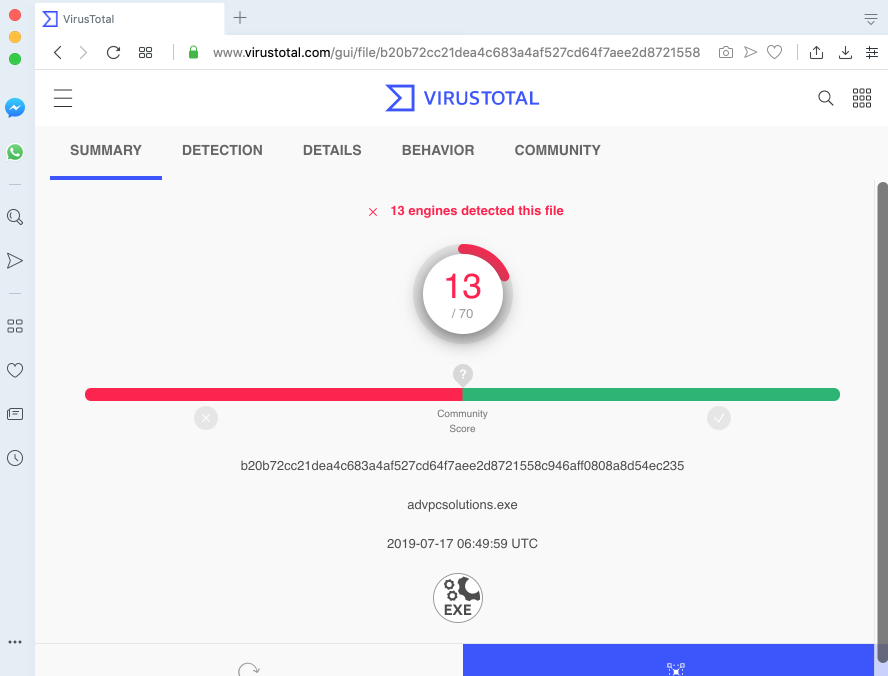Open Speed Dial from the sidebar
This screenshot has height=676, width=888.
15,326
